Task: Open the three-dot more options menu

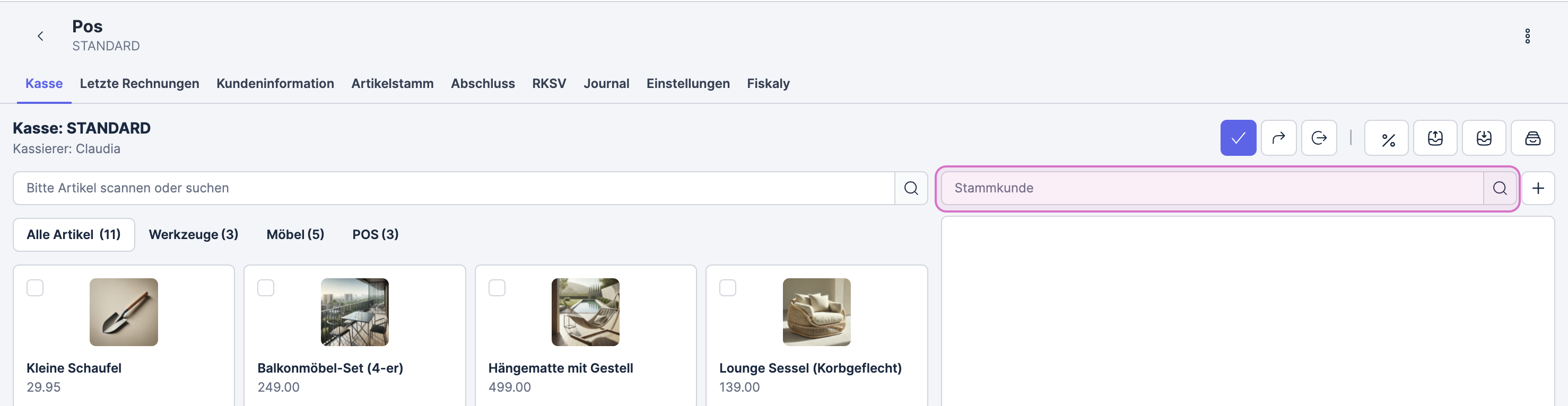Action: click(1527, 36)
